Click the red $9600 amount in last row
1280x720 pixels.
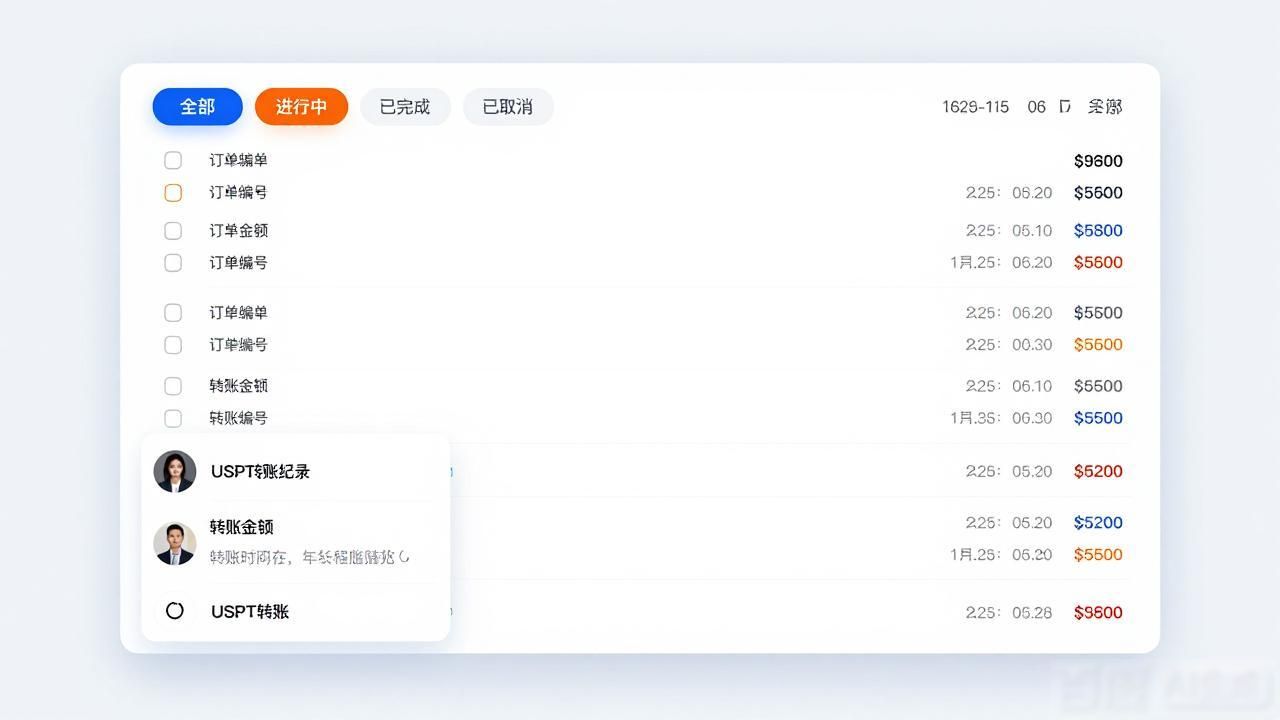(x=1098, y=613)
